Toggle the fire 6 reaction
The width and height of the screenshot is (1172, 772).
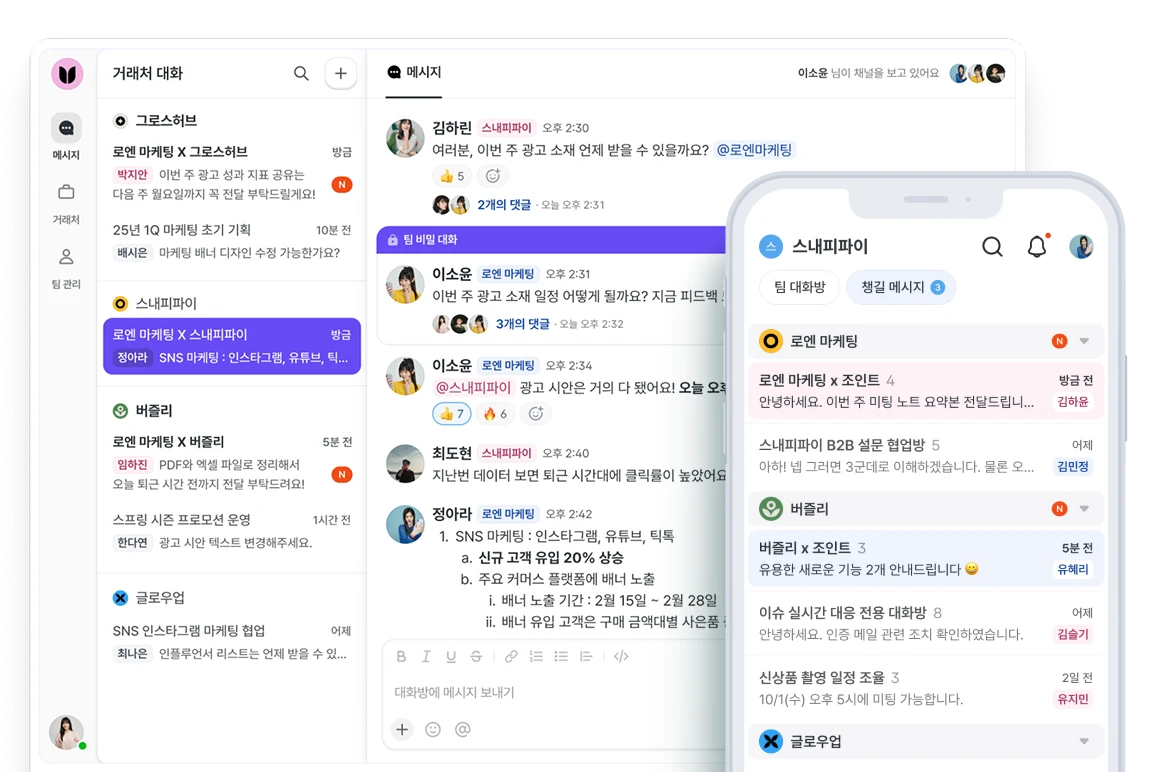coord(495,413)
